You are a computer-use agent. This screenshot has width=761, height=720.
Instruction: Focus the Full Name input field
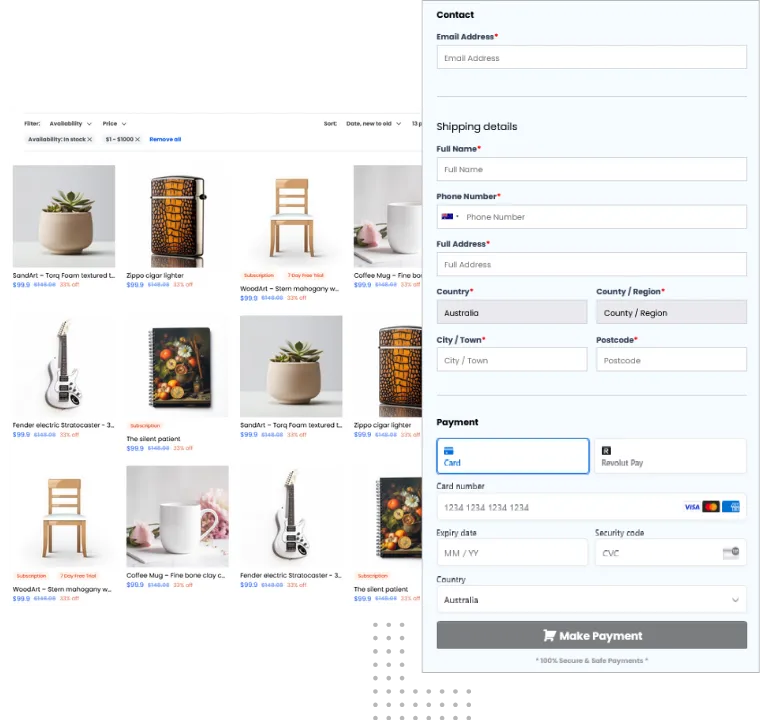tap(591, 169)
